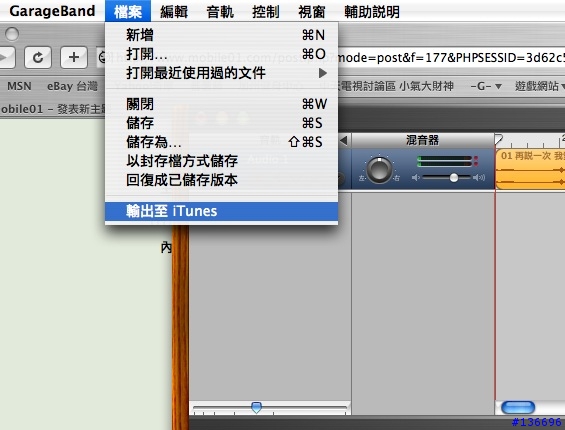Open the 音軌 menu
Image resolution: width=565 pixels, height=430 pixels.
(220, 12)
